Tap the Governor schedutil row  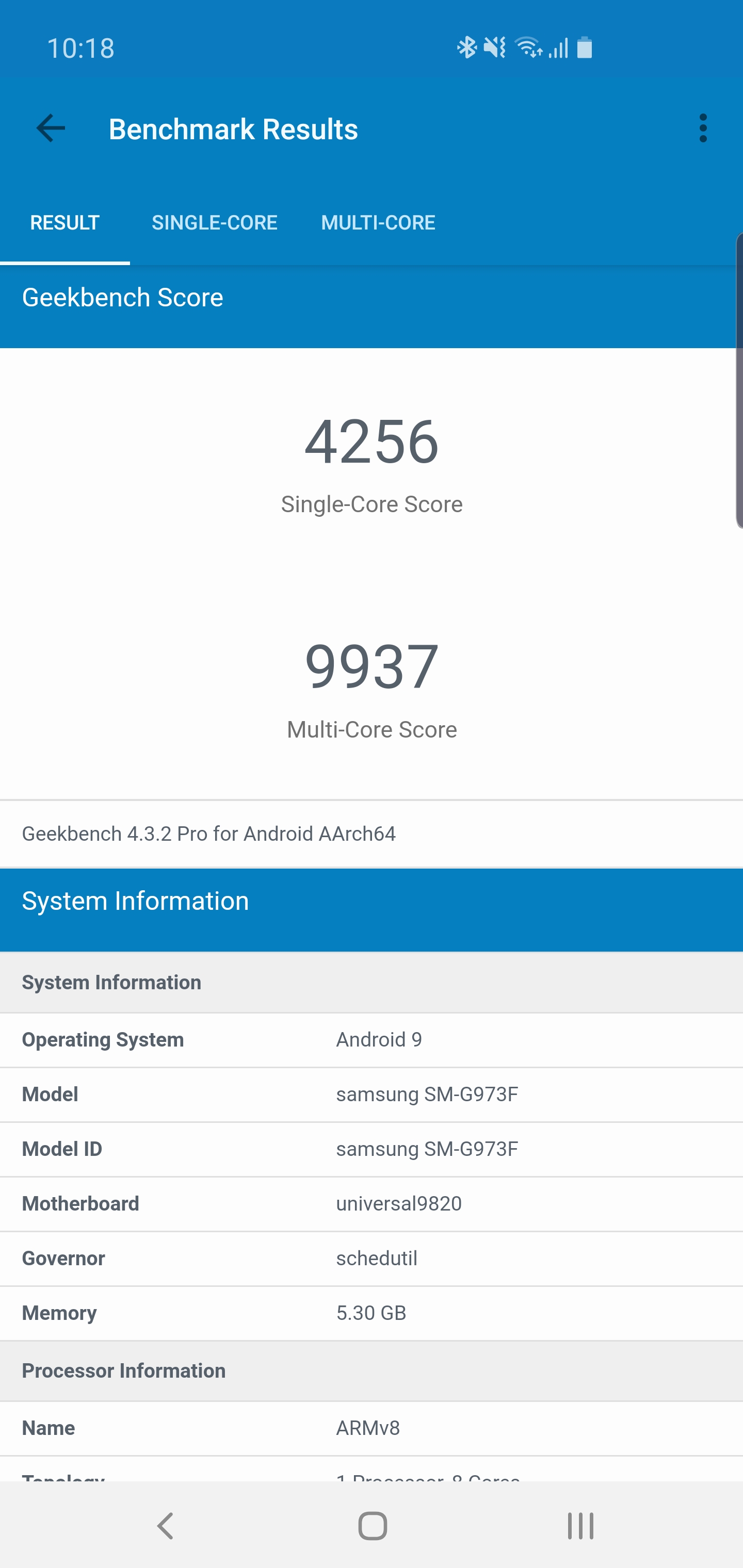tap(372, 1258)
